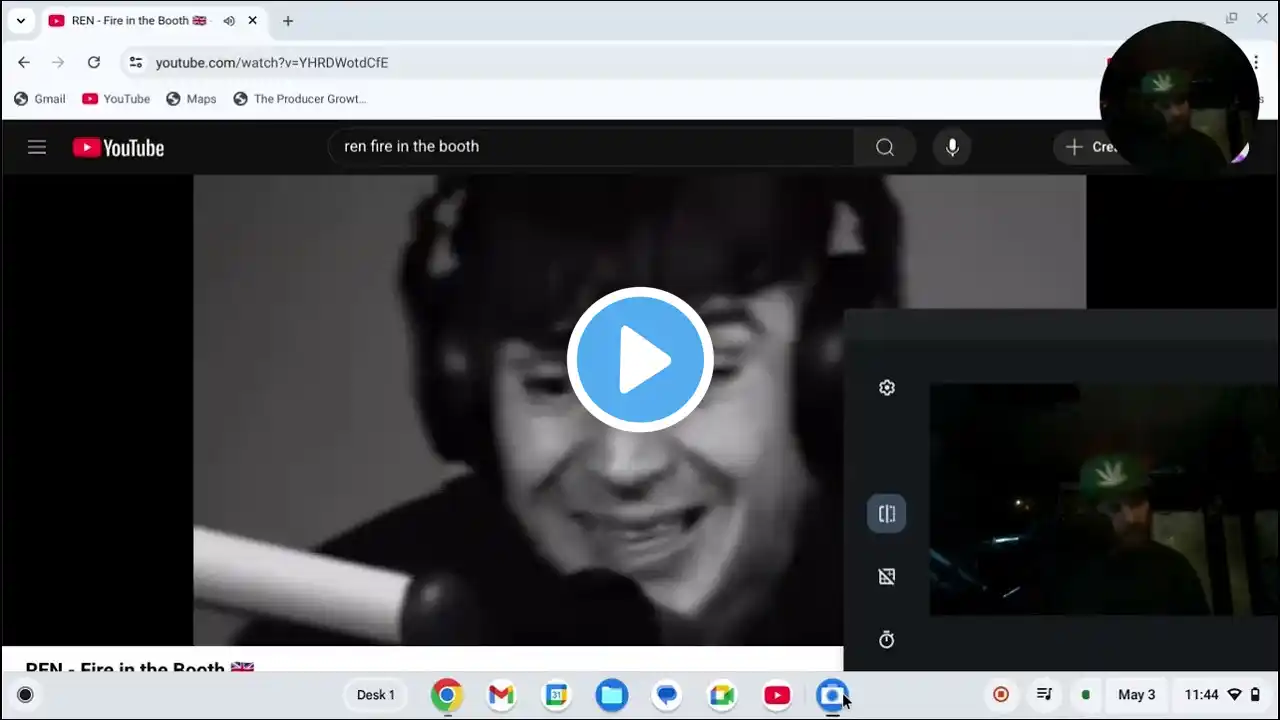Reload the YouTube page

click(93, 62)
